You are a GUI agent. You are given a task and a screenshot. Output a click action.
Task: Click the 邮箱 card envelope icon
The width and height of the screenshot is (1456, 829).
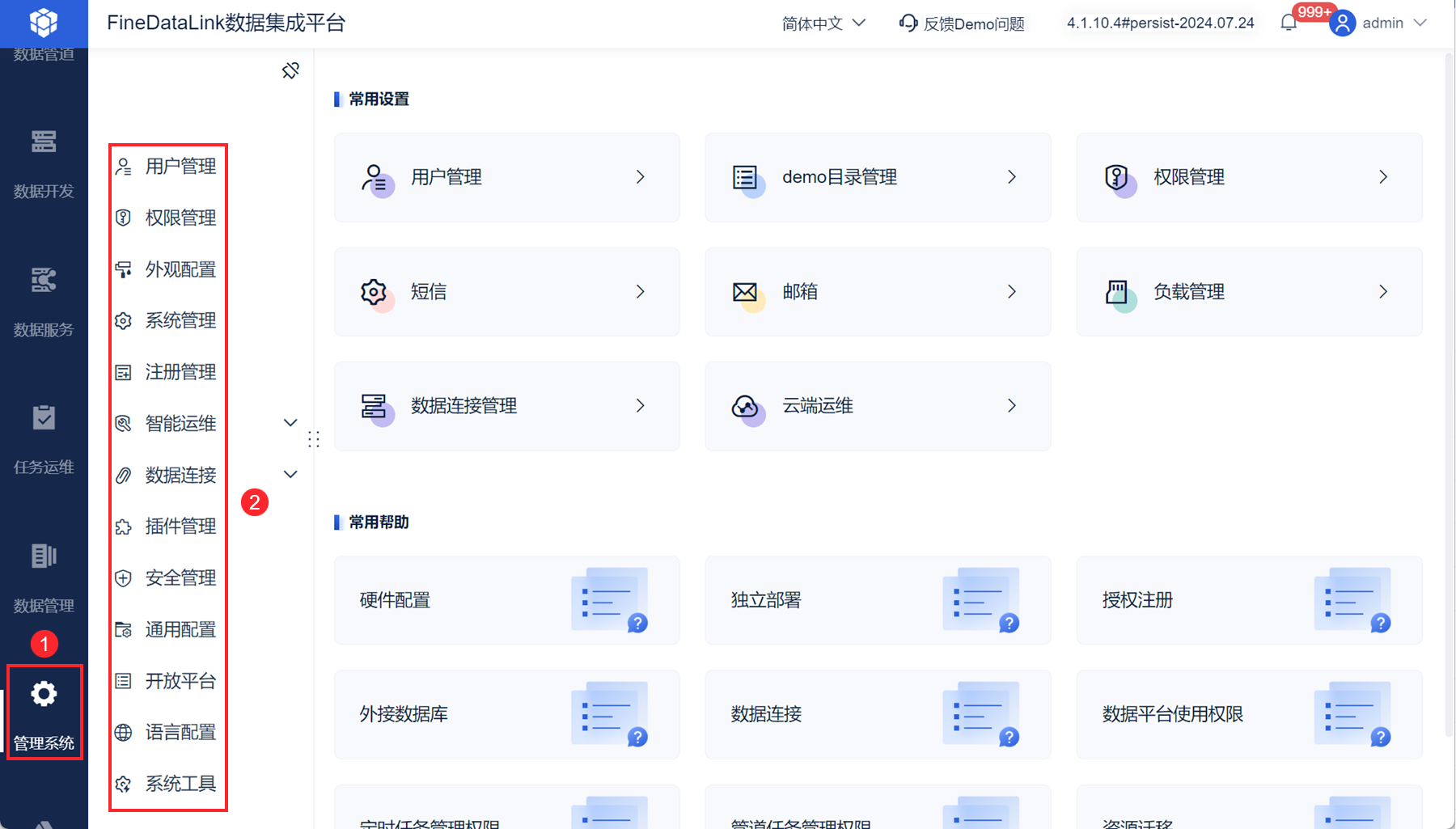coord(745,292)
